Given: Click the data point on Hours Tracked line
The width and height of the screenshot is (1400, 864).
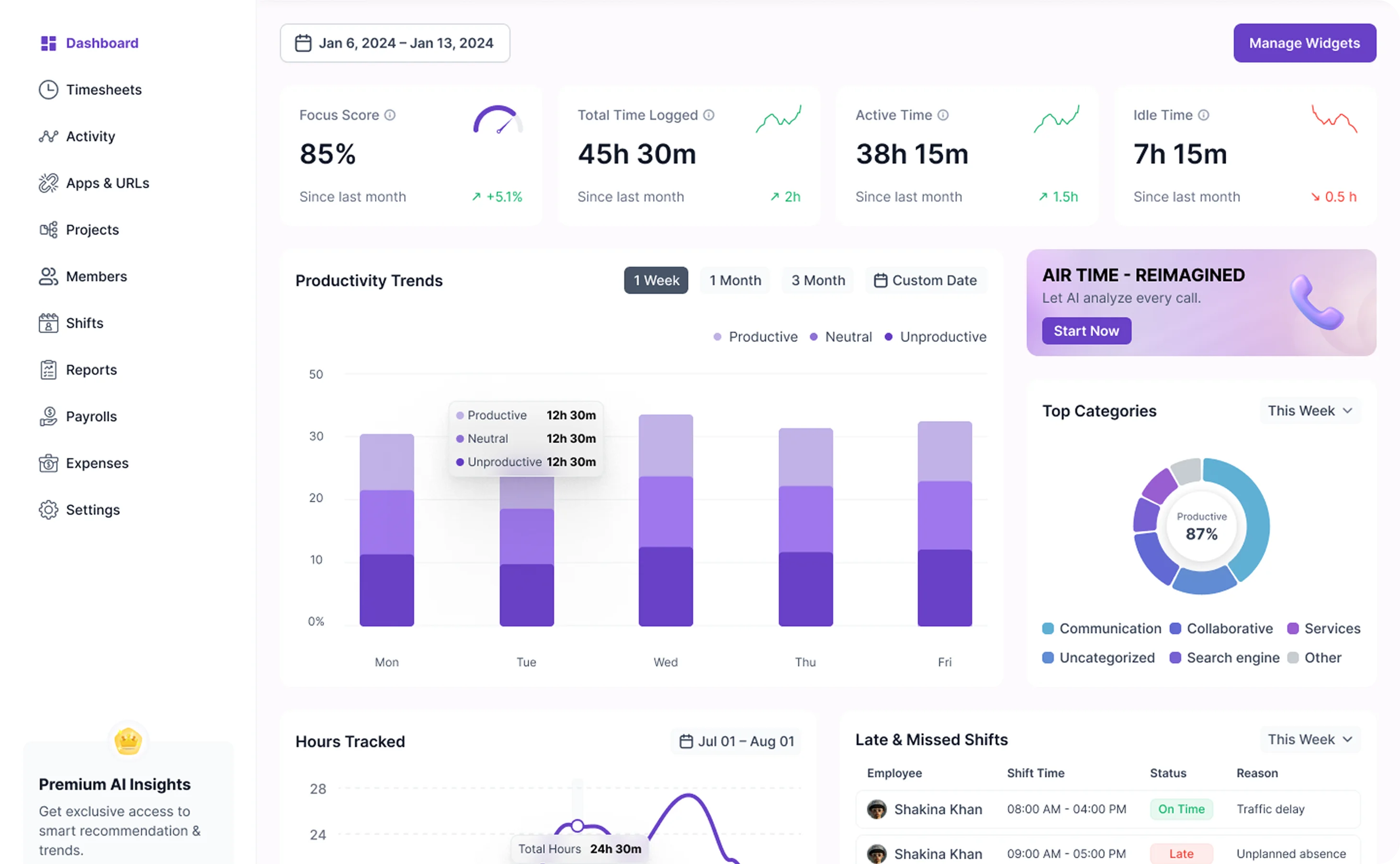Looking at the screenshot, I should pyautogui.click(x=577, y=826).
